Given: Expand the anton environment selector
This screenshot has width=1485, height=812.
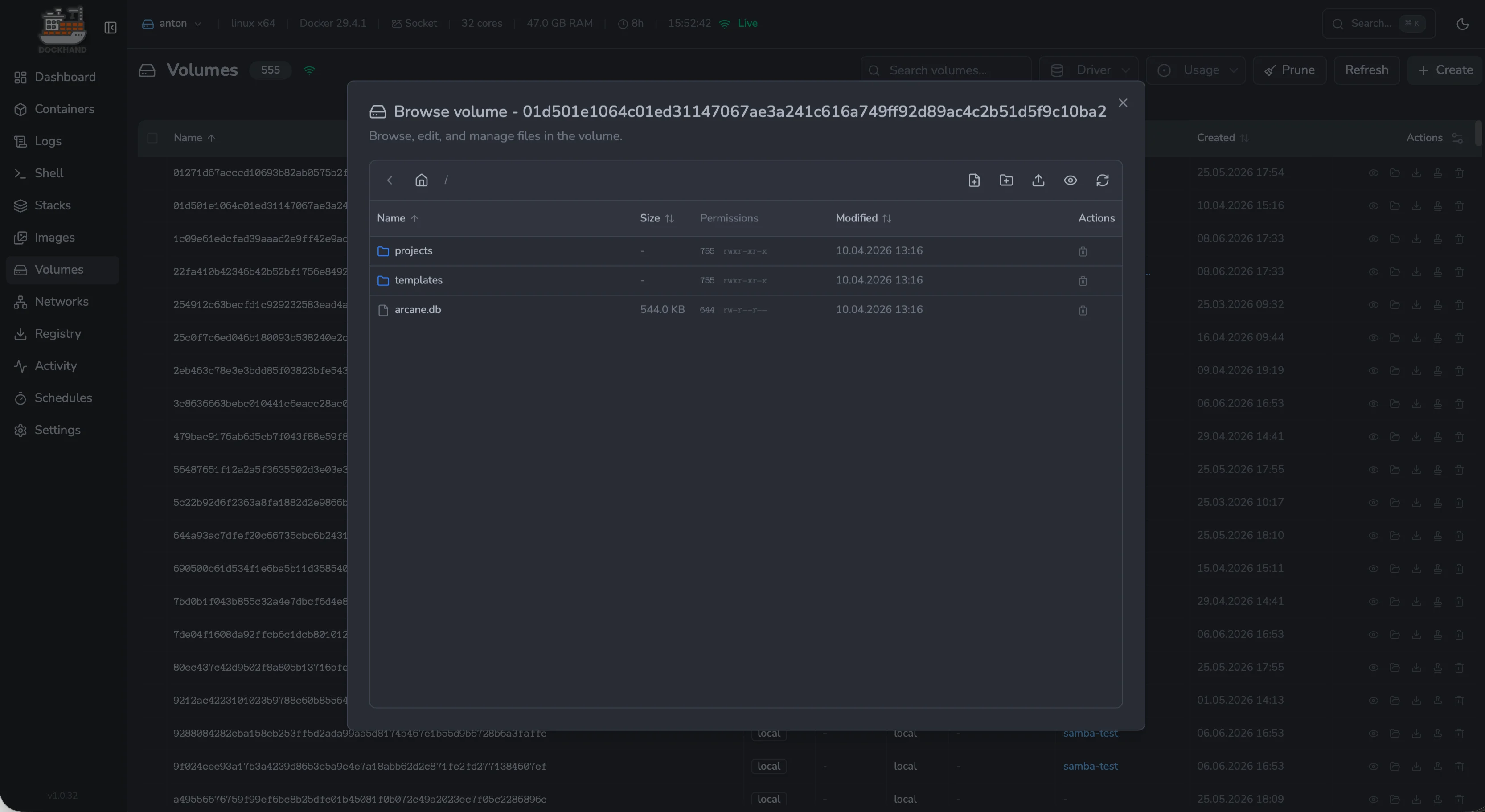Looking at the screenshot, I should tap(172, 24).
